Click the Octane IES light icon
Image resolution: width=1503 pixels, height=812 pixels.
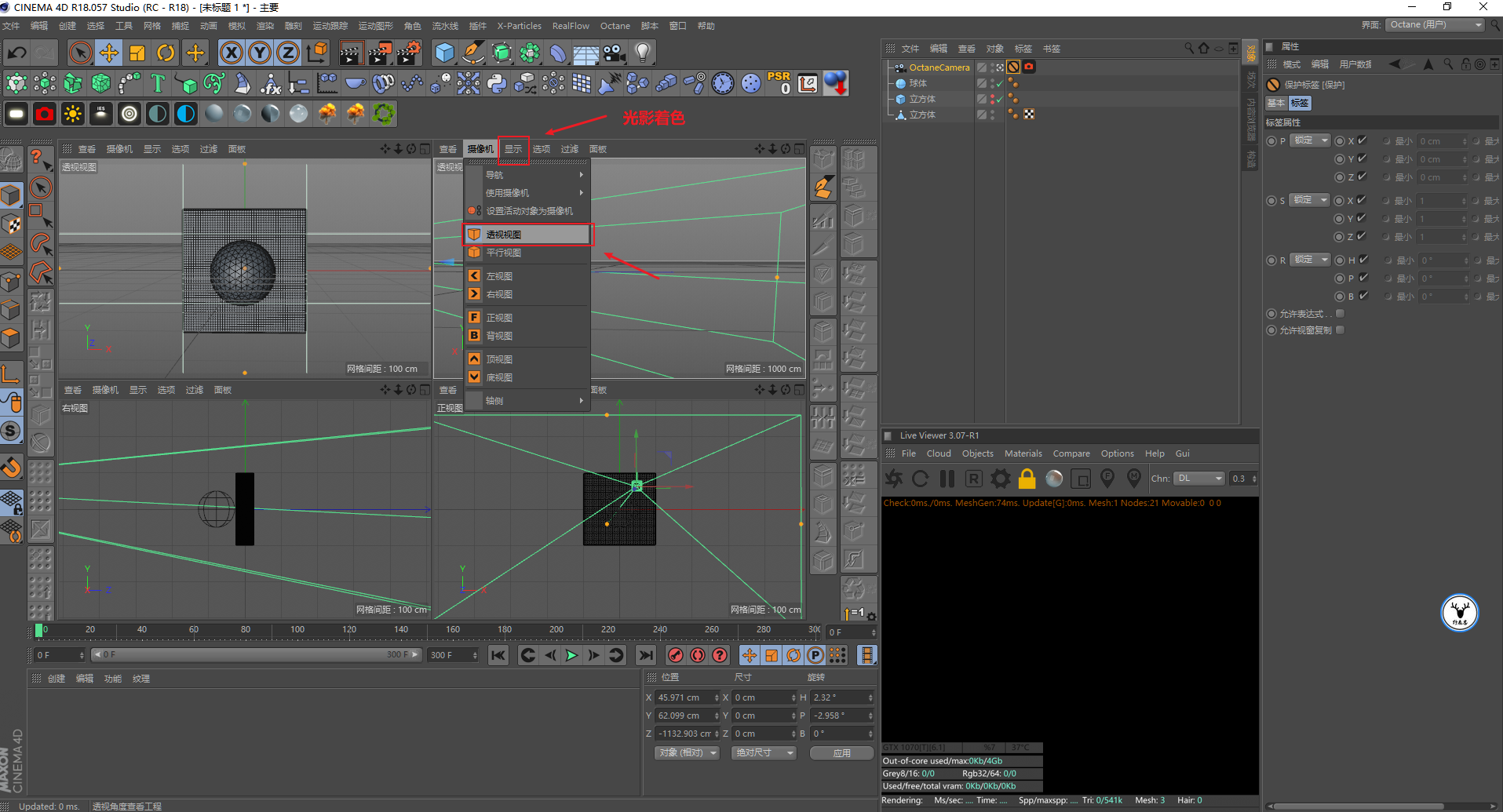pyautogui.click(x=101, y=114)
